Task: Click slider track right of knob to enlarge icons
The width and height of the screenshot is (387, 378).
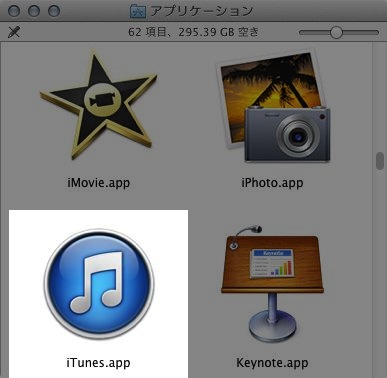Action: pyautogui.click(x=361, y=32)
